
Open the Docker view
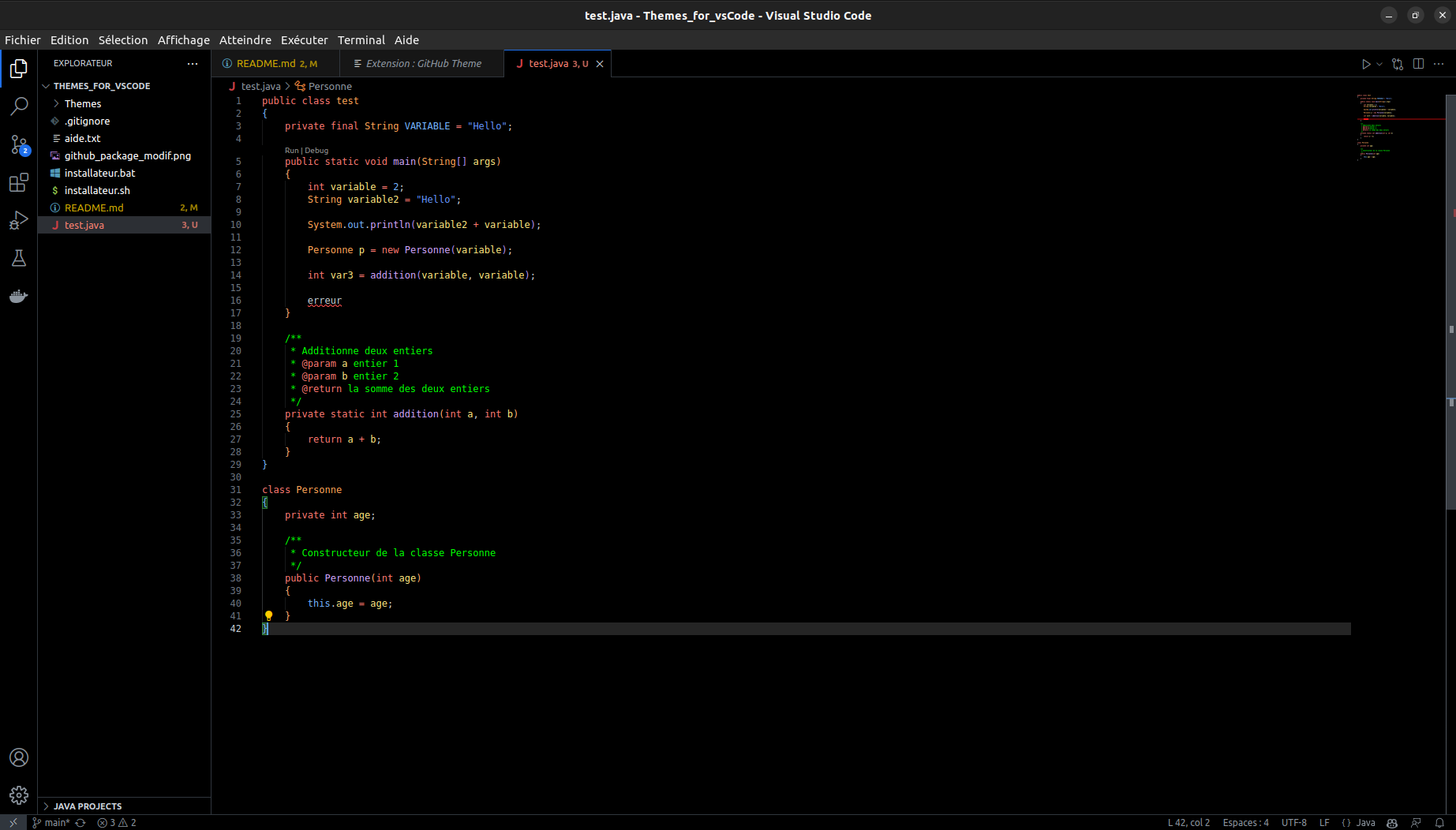(x=19, y=297)
